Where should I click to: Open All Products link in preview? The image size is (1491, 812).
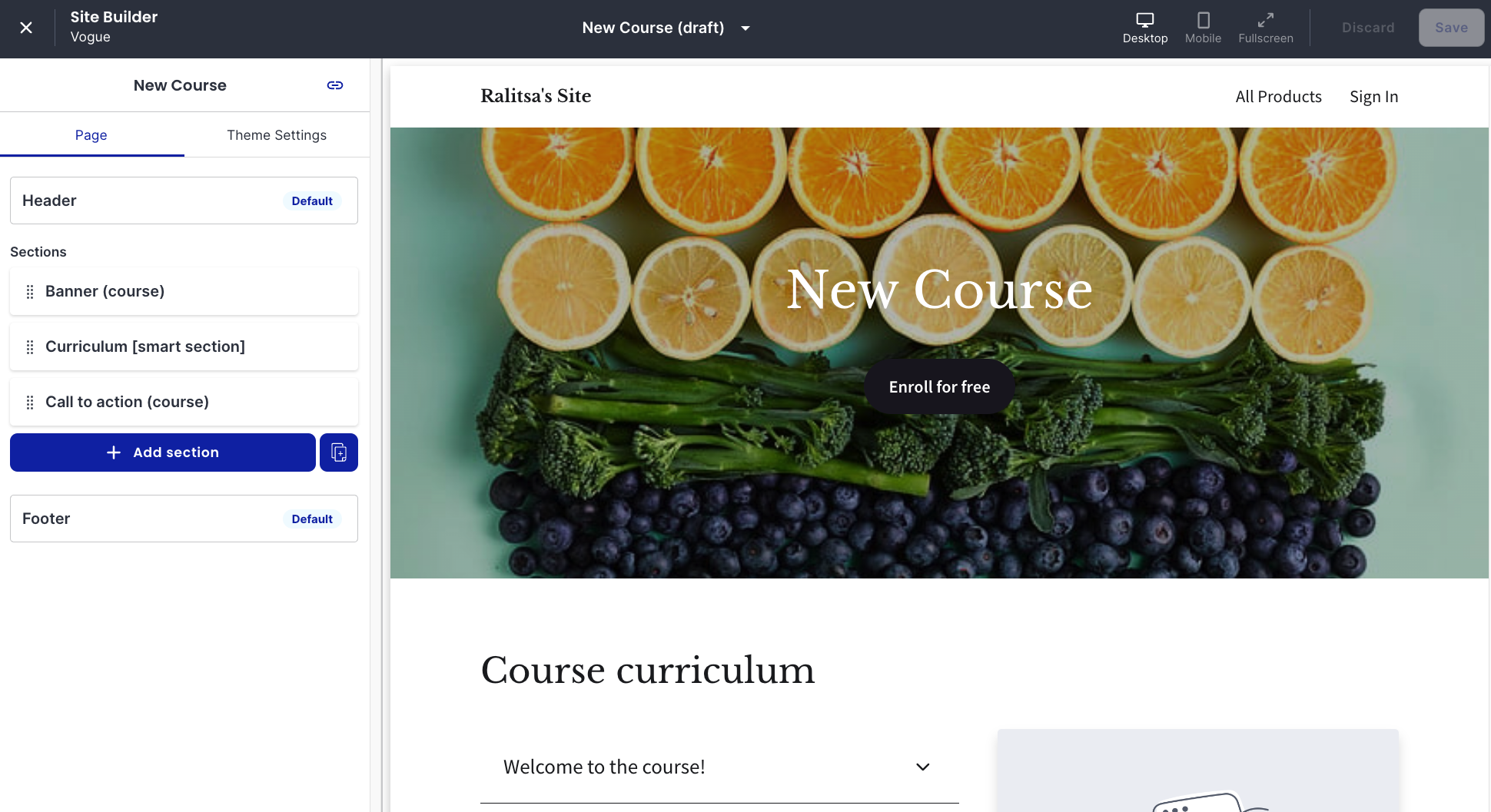1278,97
